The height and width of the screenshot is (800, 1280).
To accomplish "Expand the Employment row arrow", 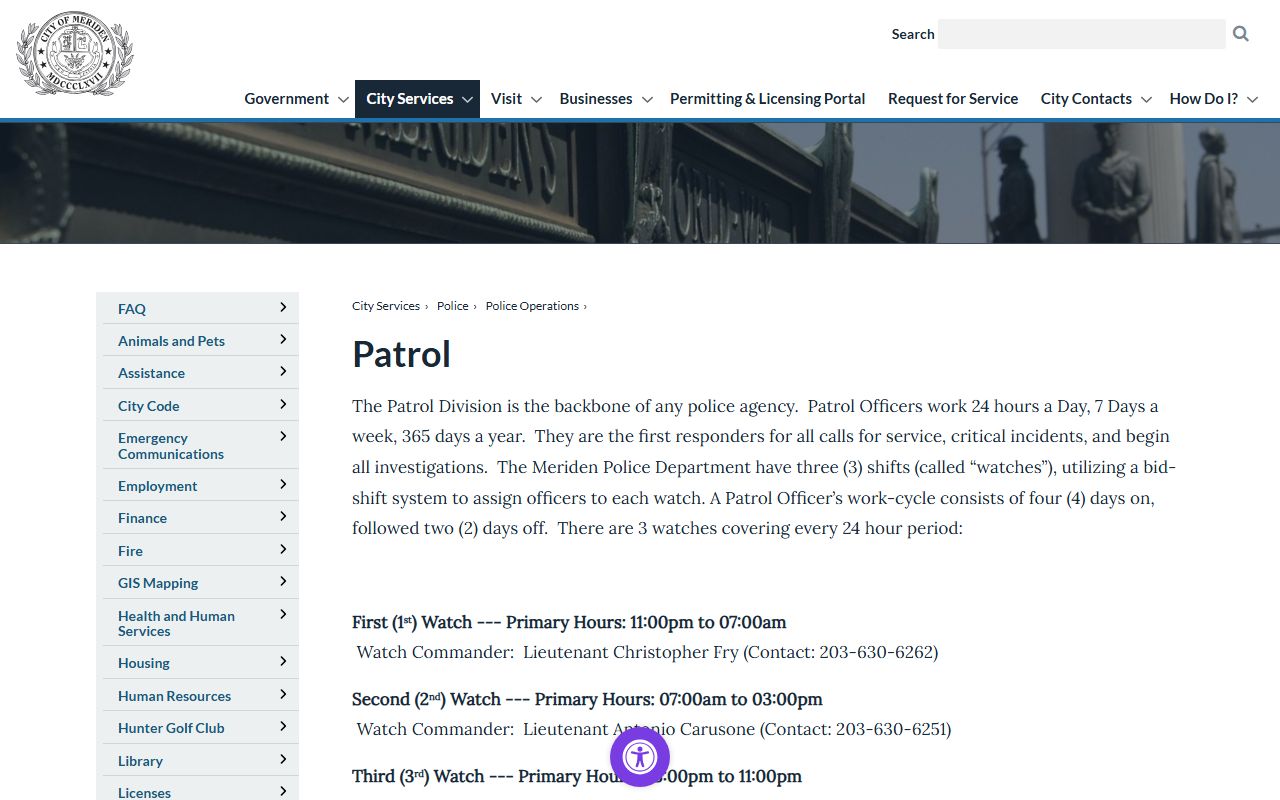I will [x=283, y=484].
